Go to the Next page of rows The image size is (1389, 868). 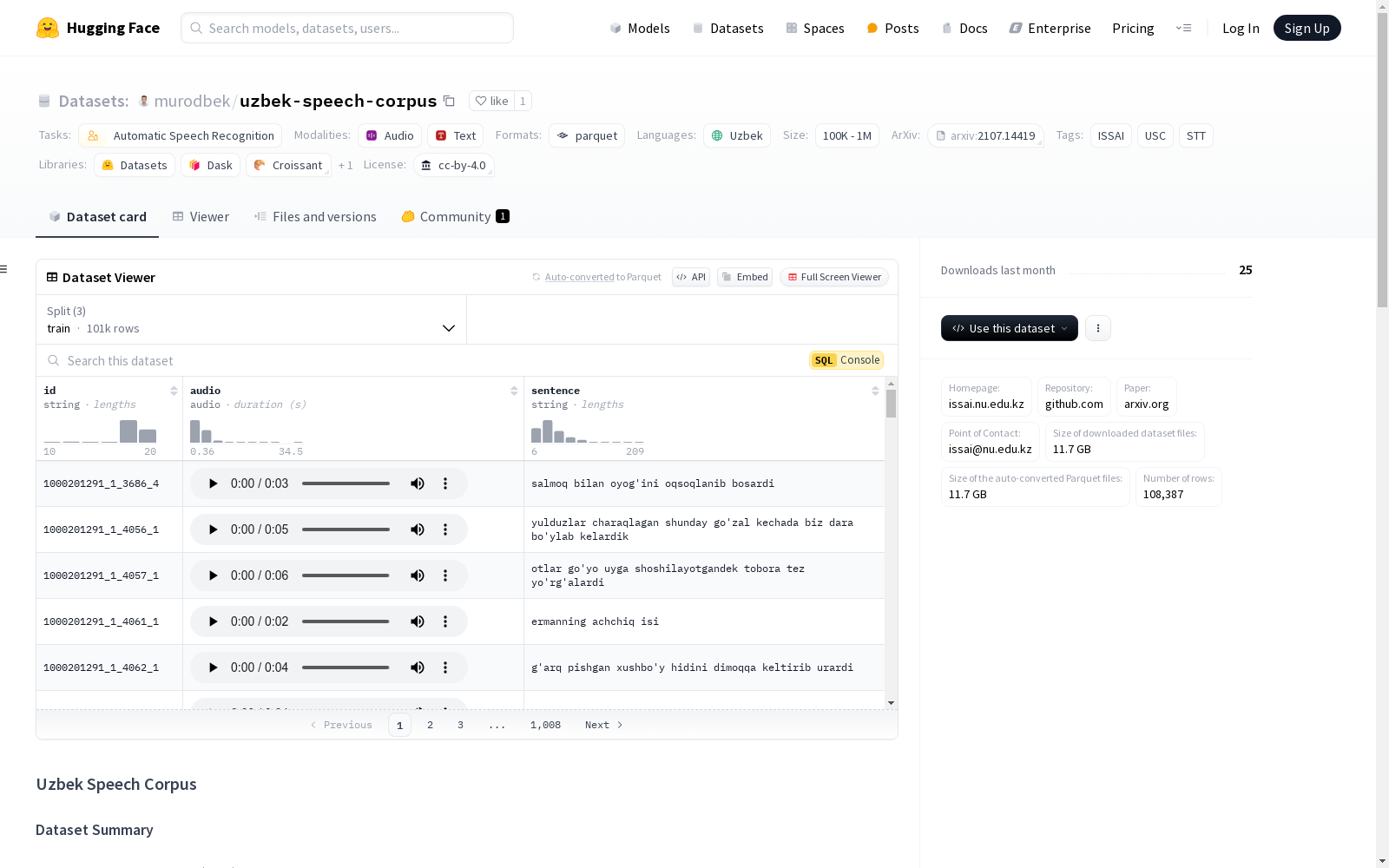tap(604, 725)
